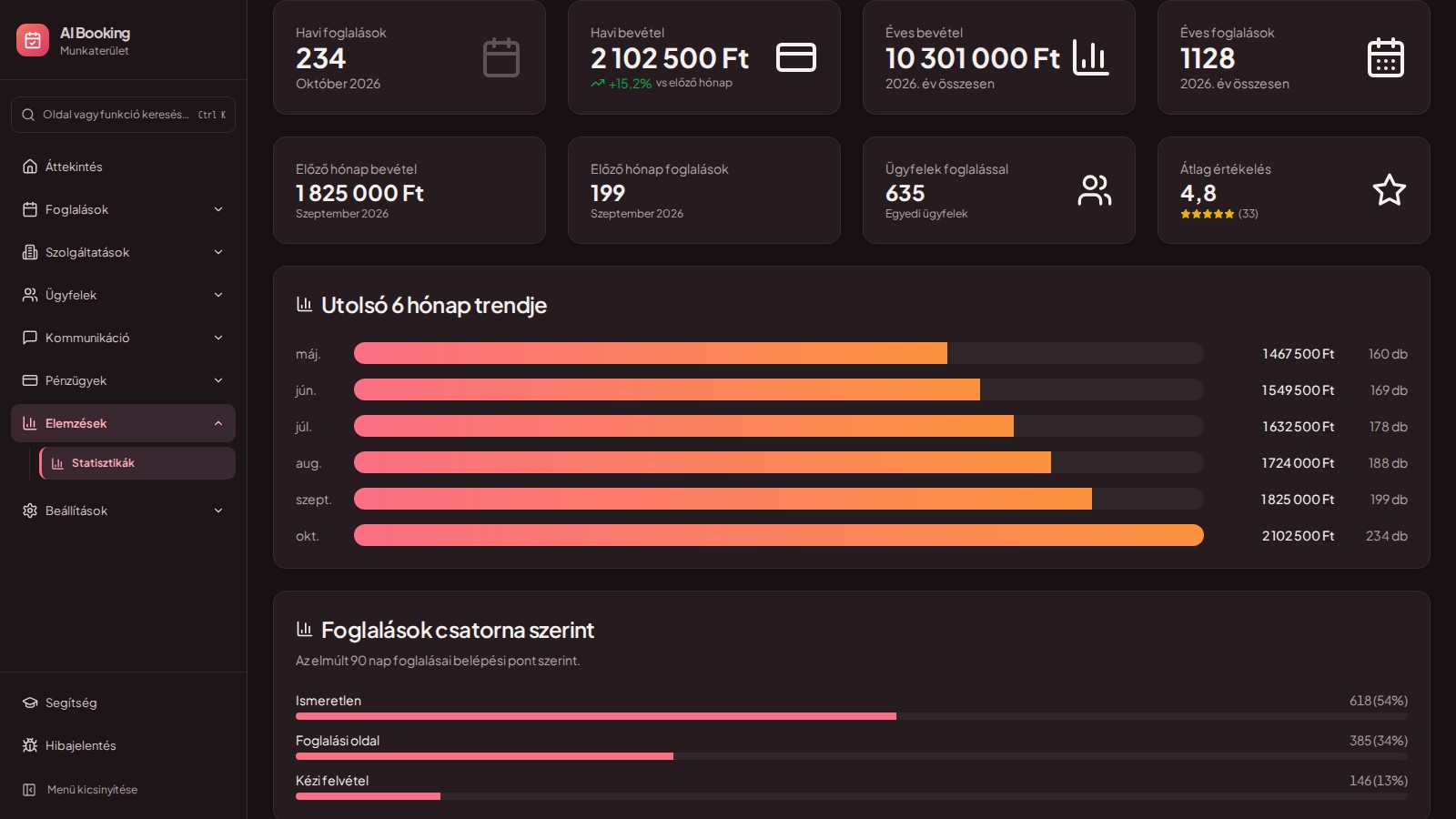Click the 618 (54%) value
The height and width of the screenshot is (819, 1456).
(x=1379, y=701)
